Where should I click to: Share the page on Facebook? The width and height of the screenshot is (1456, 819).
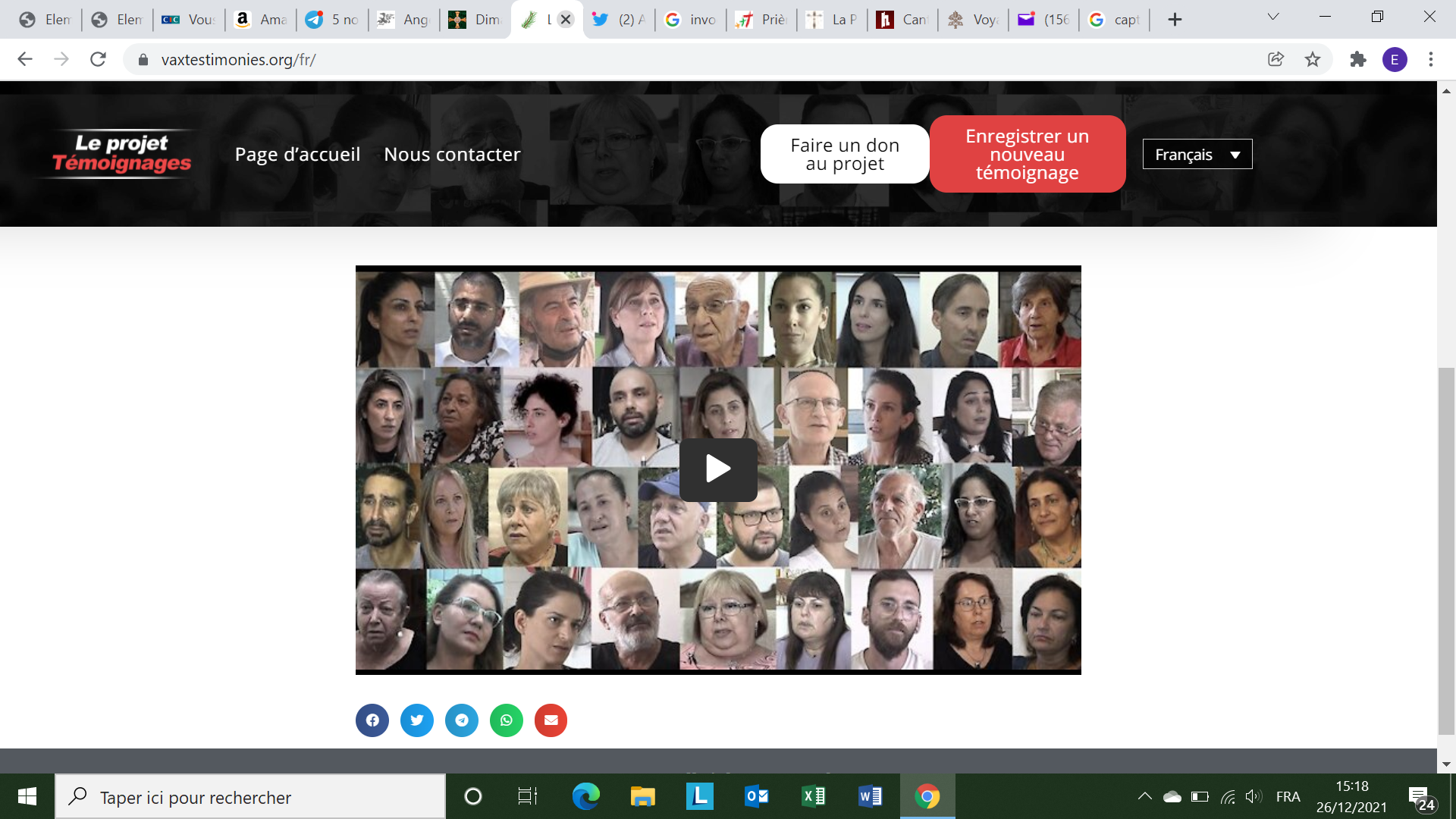(372, 720)
